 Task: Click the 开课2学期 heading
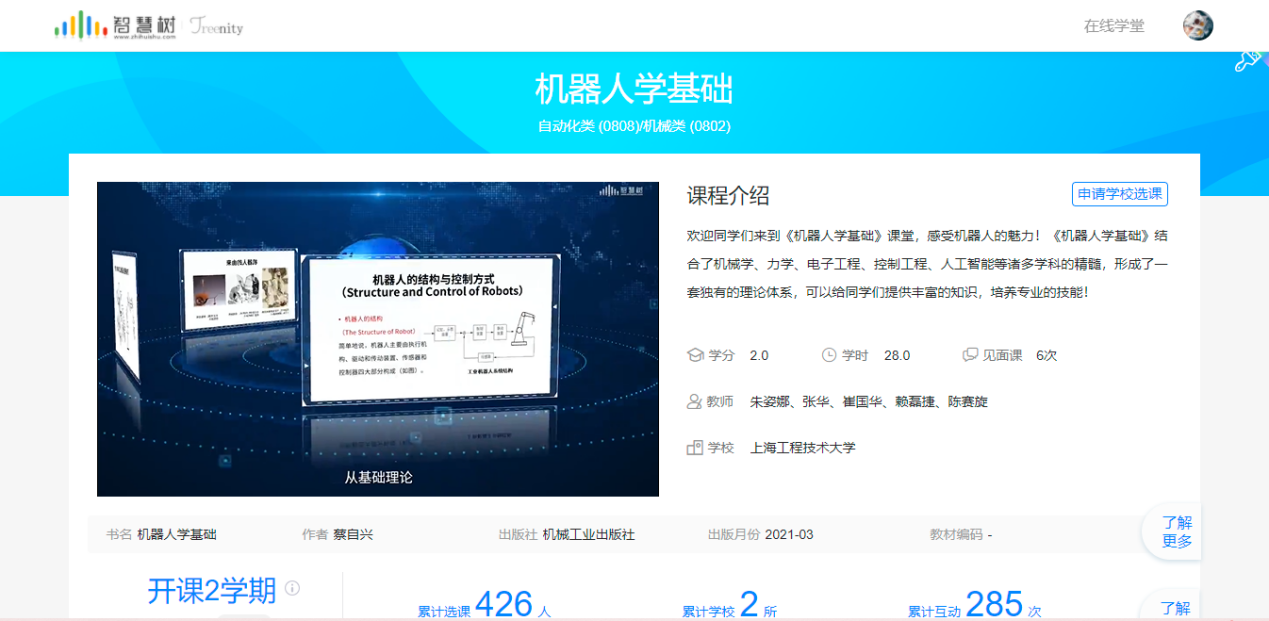click(212, 591)
